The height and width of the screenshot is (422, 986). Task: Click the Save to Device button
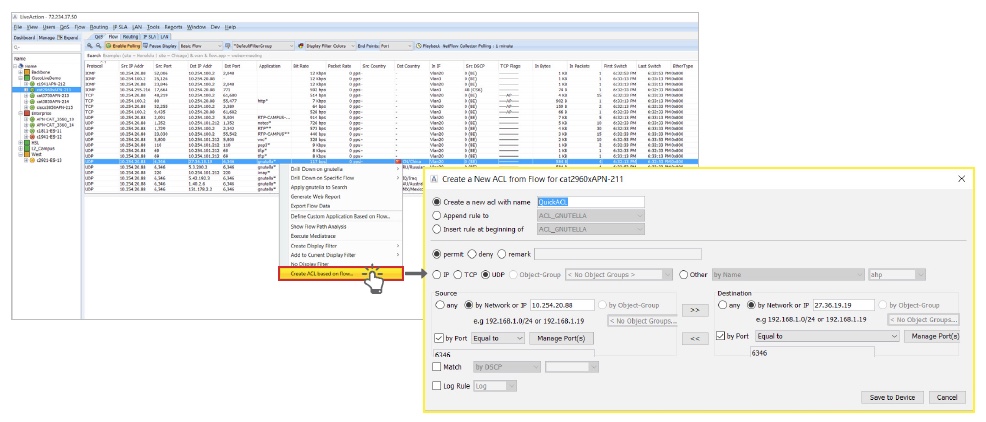[893, 397]
